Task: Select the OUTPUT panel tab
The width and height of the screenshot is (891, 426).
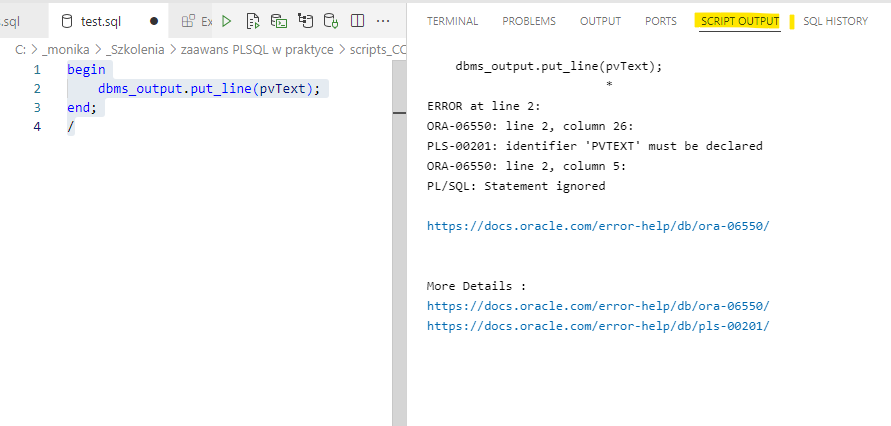Action: pos(600,21)
